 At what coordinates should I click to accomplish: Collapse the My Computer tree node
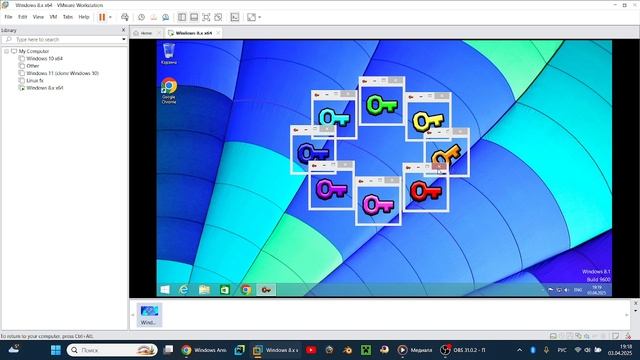click(x=7, y=51)
